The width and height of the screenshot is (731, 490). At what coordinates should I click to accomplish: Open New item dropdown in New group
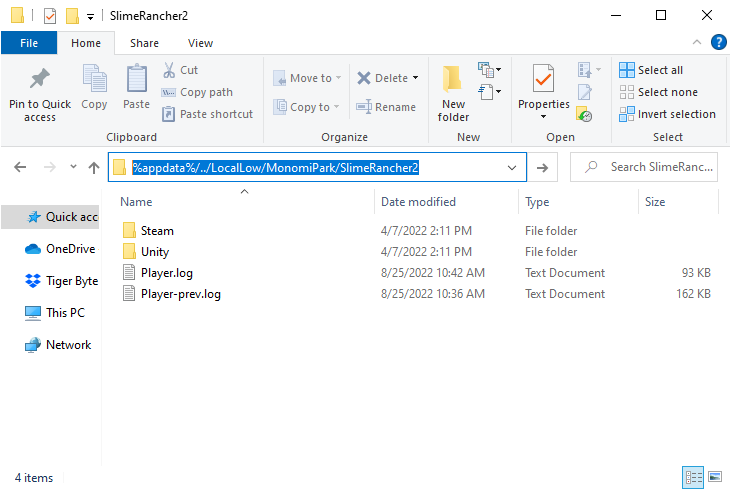tap(489, 70)
